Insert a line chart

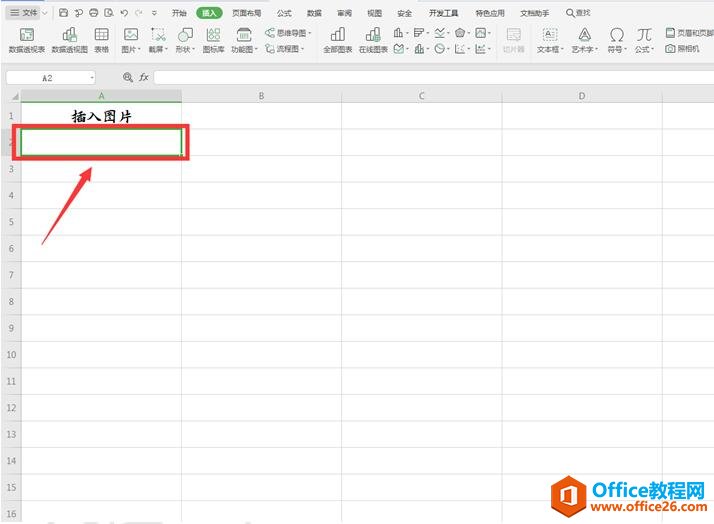pos(439,33)
